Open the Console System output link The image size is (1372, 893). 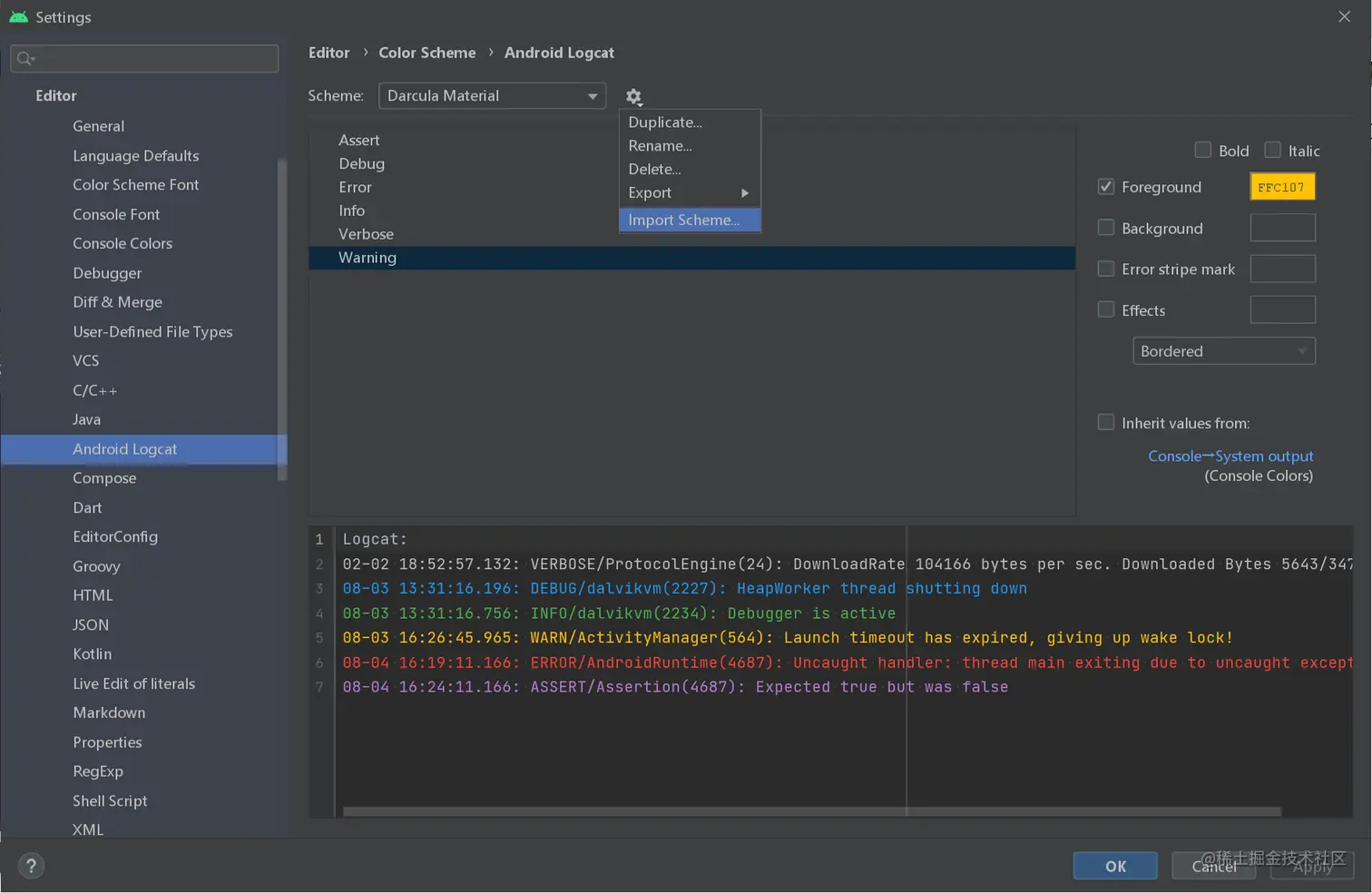point(1230,456)
